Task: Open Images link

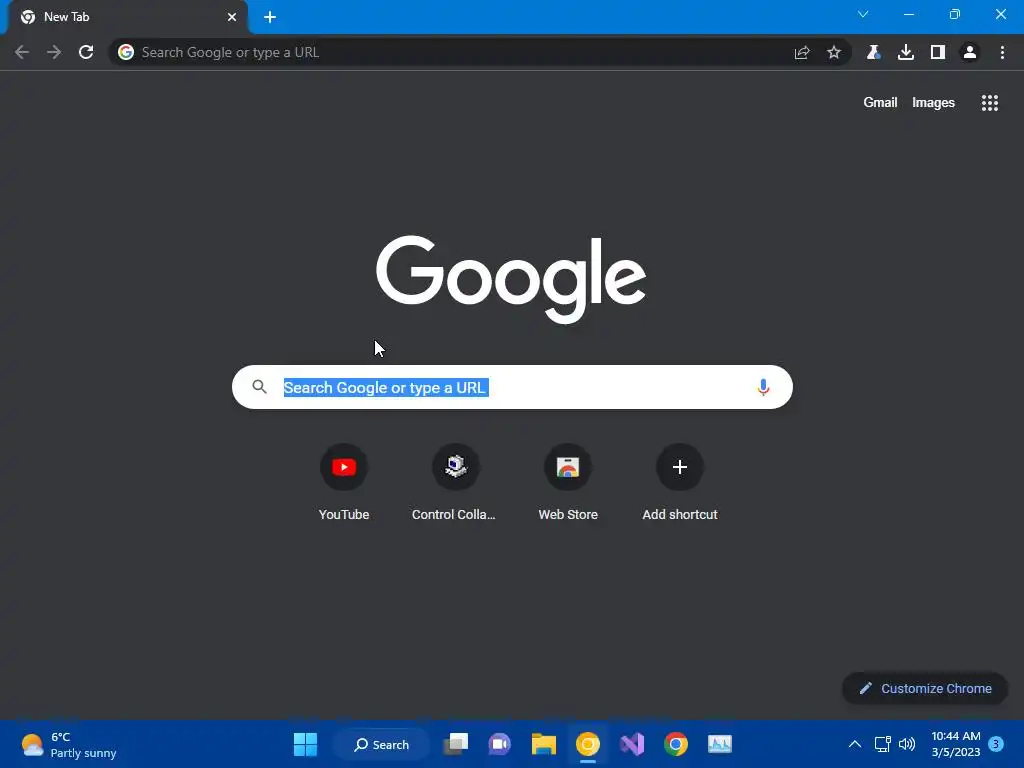Action: pos(933,103)
